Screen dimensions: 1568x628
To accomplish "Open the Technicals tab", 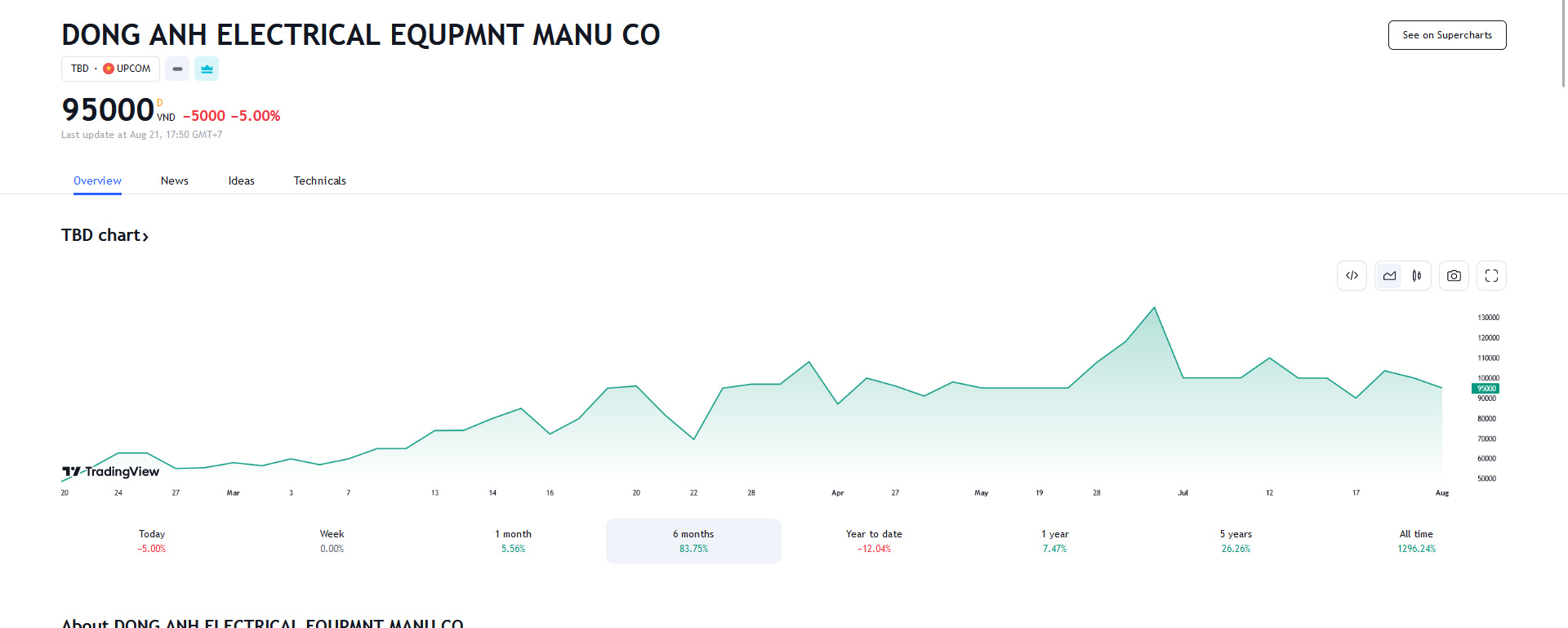I will pyautogui.click(x=319, y=180).
